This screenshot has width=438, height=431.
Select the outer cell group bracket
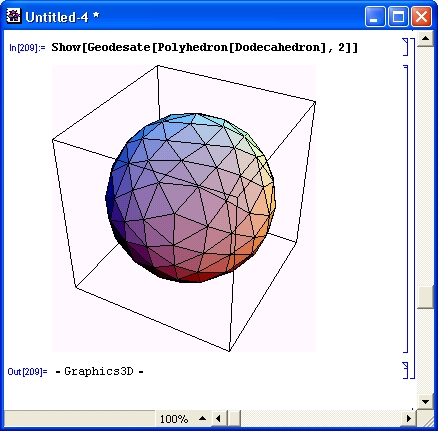coord(412,208)
